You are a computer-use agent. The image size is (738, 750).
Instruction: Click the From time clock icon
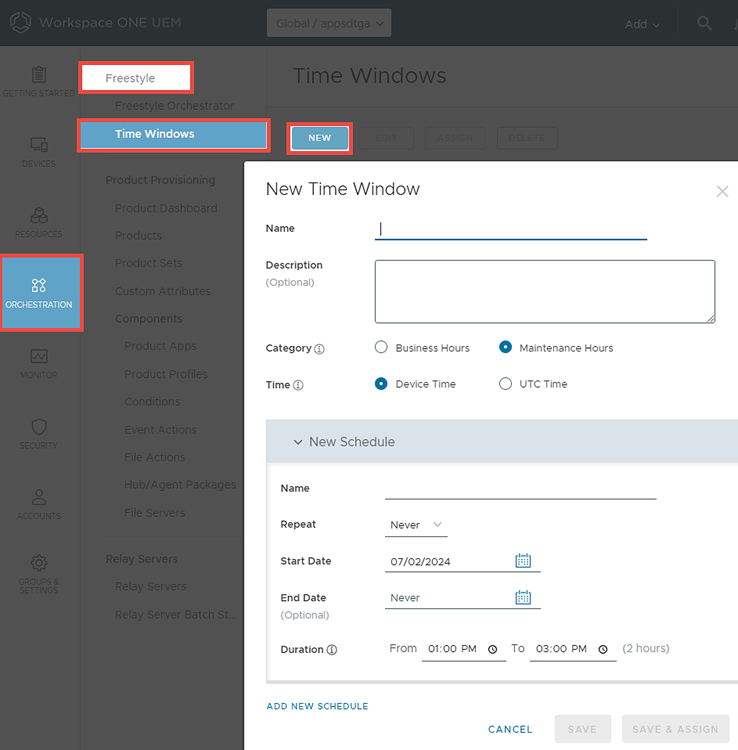[x=493, y=650]
